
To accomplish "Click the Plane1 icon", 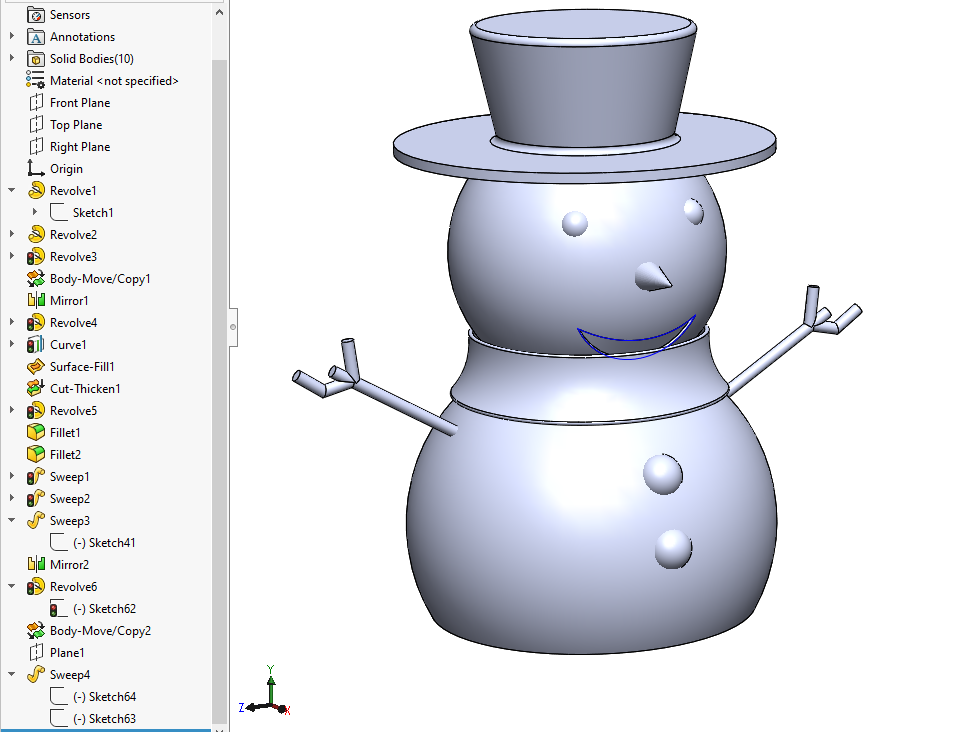I will [36, 653].
